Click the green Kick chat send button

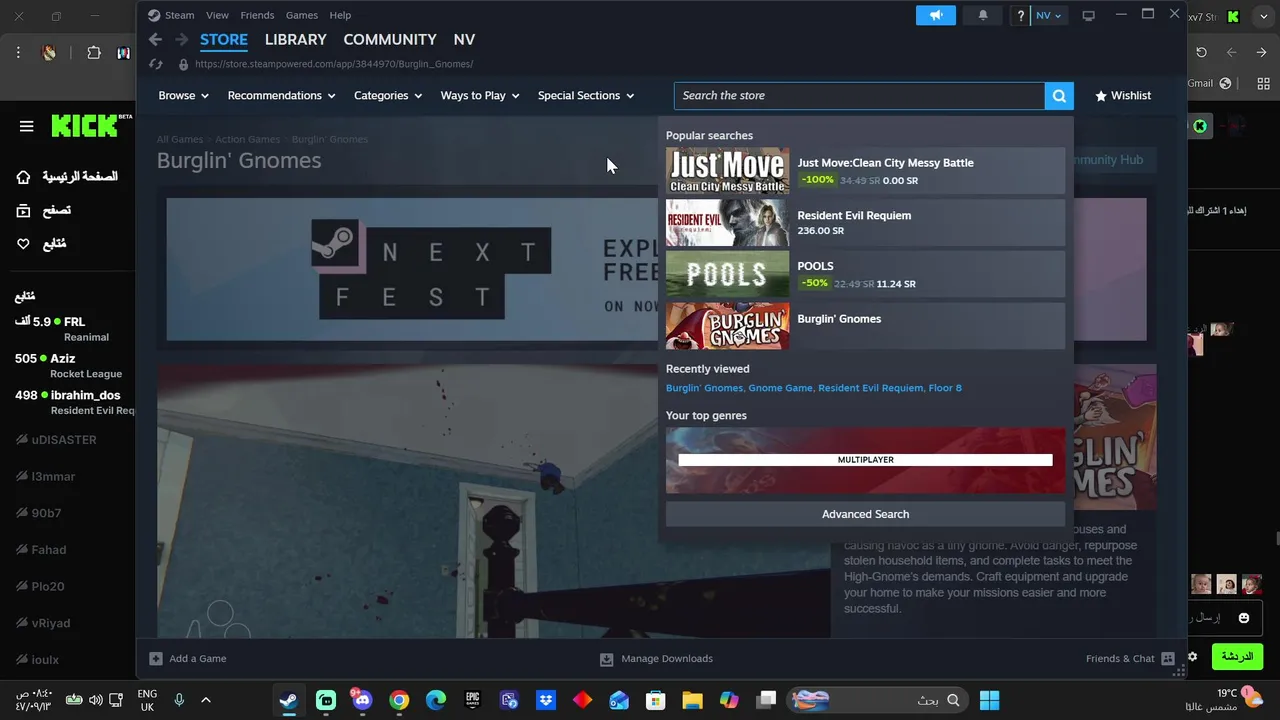point(1237,657)
